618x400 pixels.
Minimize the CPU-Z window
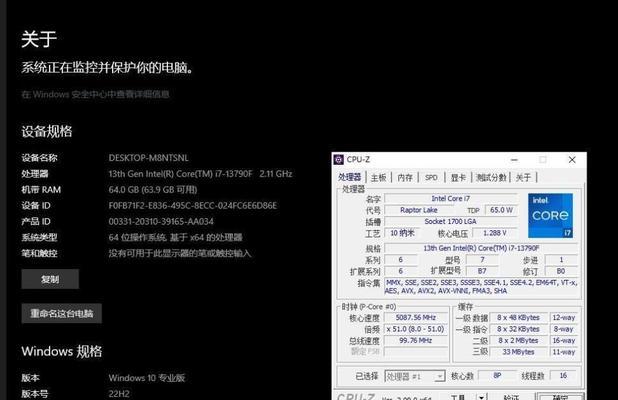[514, 160]
